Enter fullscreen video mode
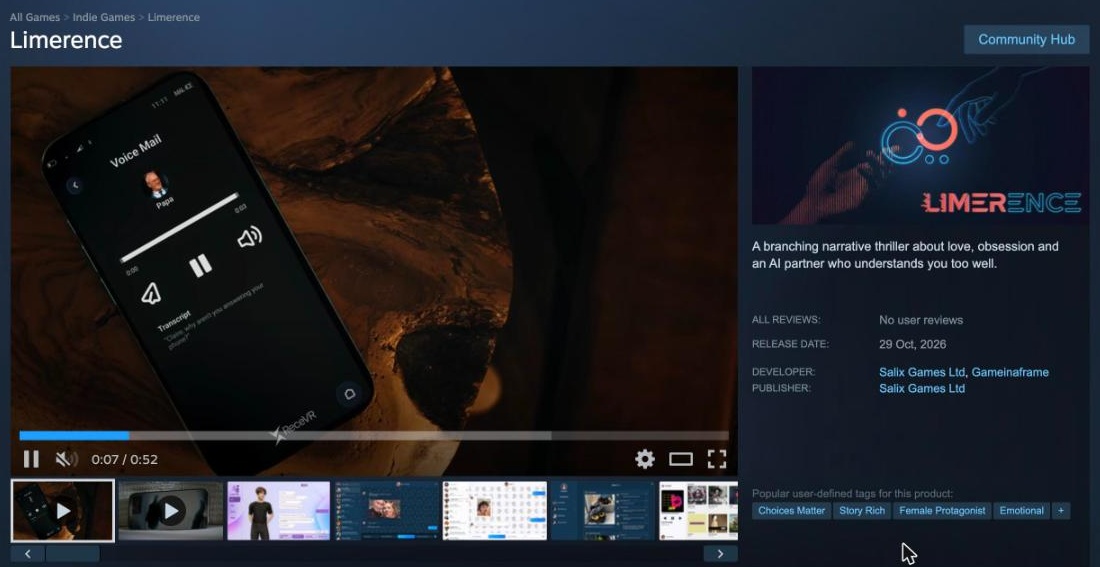Screen dimensions: 1100x567 pyautogui.click(x=716, y=459)
